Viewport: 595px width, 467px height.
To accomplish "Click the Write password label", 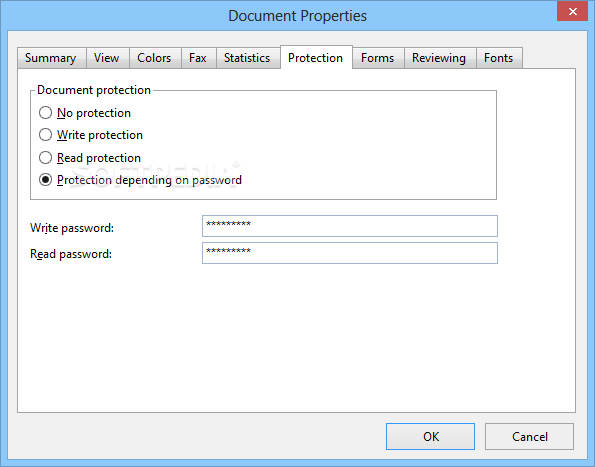I will pos(72,228).
